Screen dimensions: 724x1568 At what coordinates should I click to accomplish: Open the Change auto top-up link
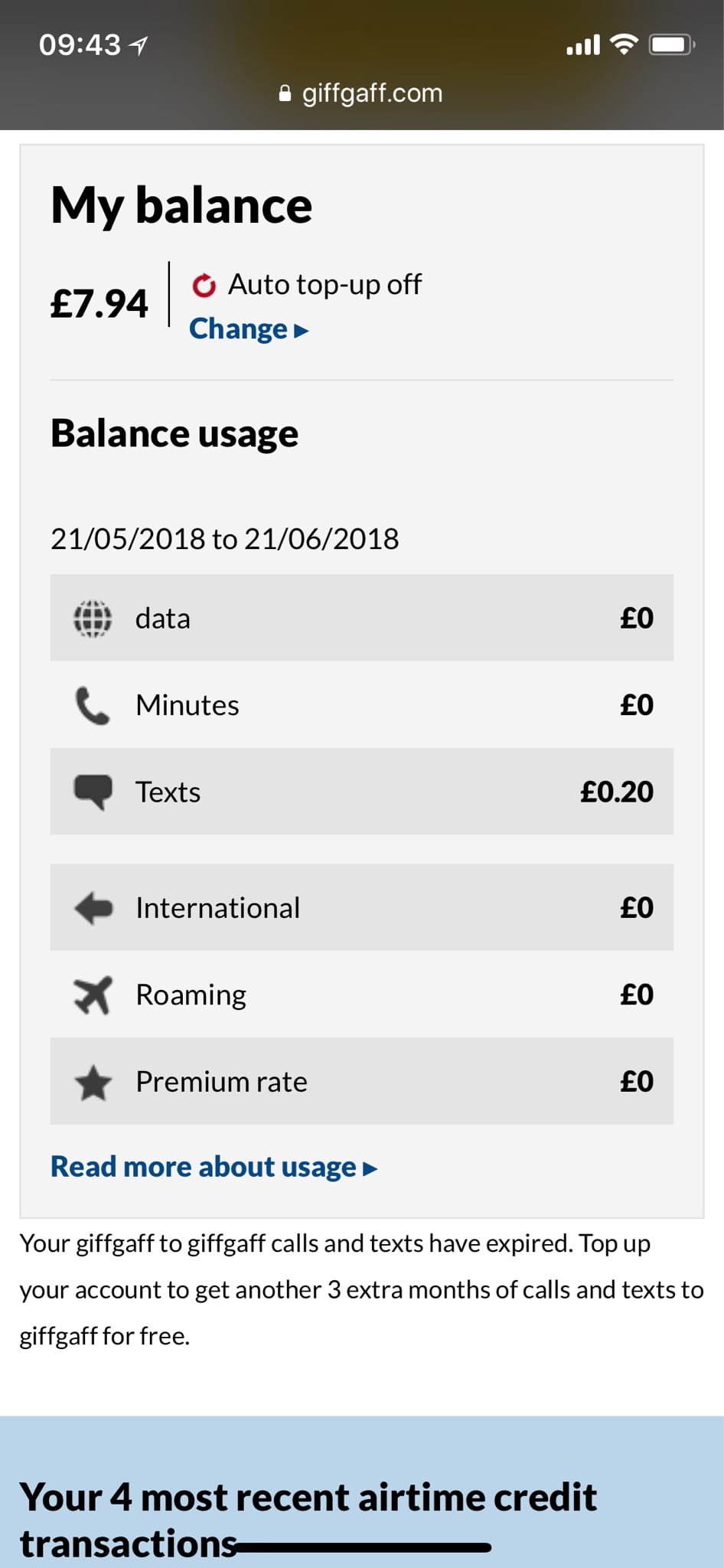pyautogui.click(x=249, y=329)
